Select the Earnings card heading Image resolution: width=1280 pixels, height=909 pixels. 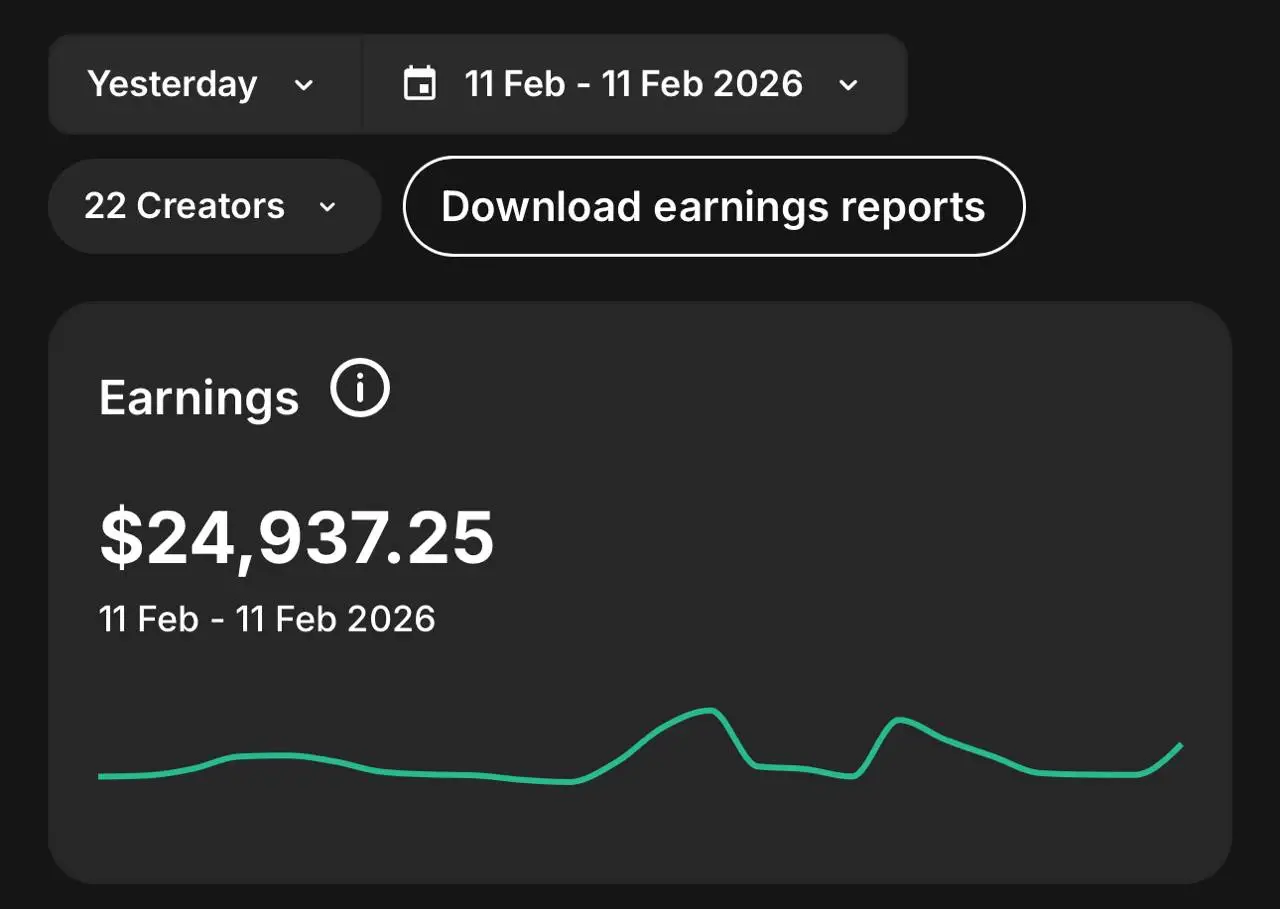tap(199, 398)
